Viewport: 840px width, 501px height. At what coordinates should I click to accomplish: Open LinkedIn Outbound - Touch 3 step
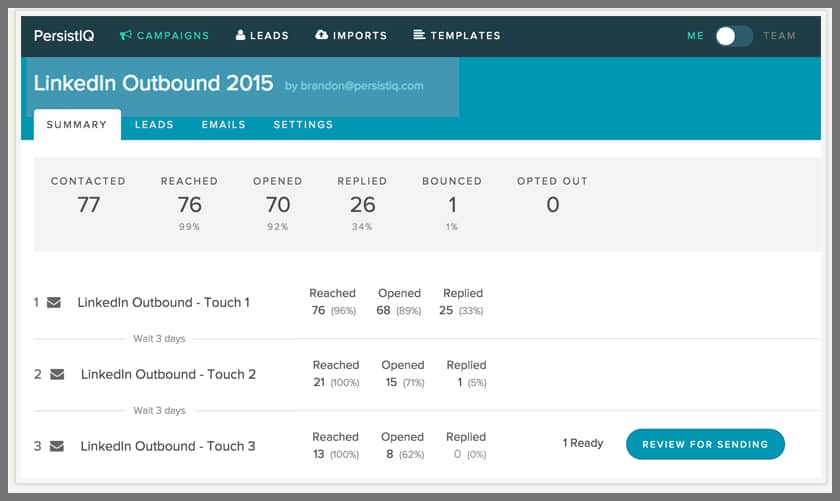[x=168, y=446]
